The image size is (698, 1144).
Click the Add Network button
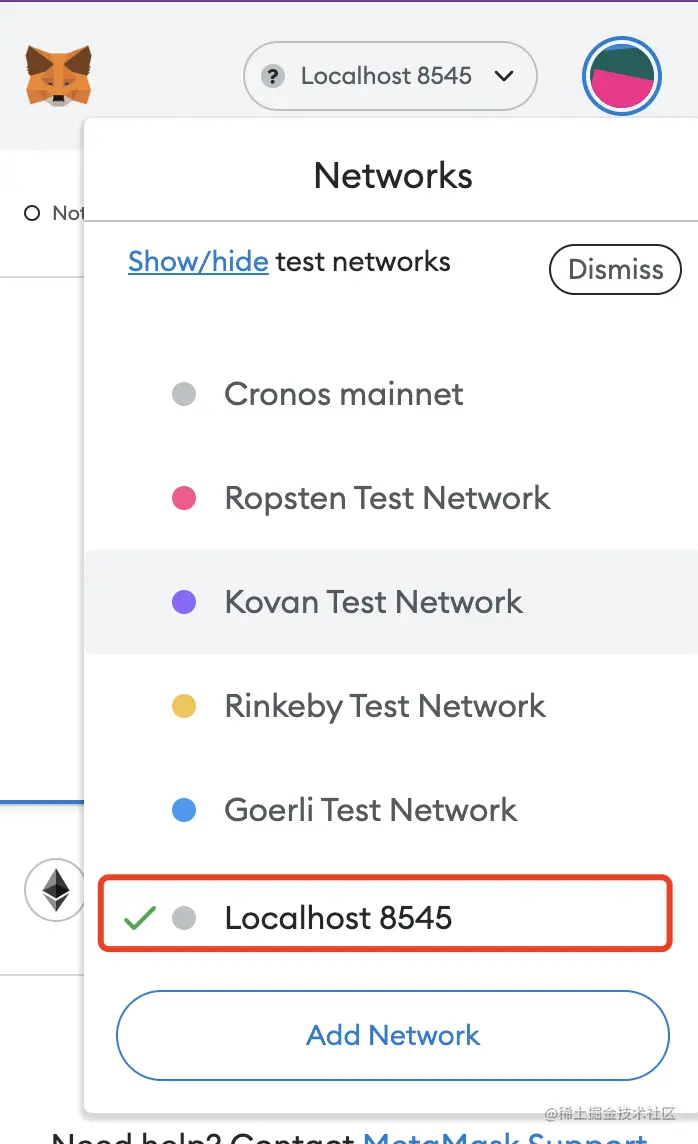pyautogui.click(x=392, y=1035)
